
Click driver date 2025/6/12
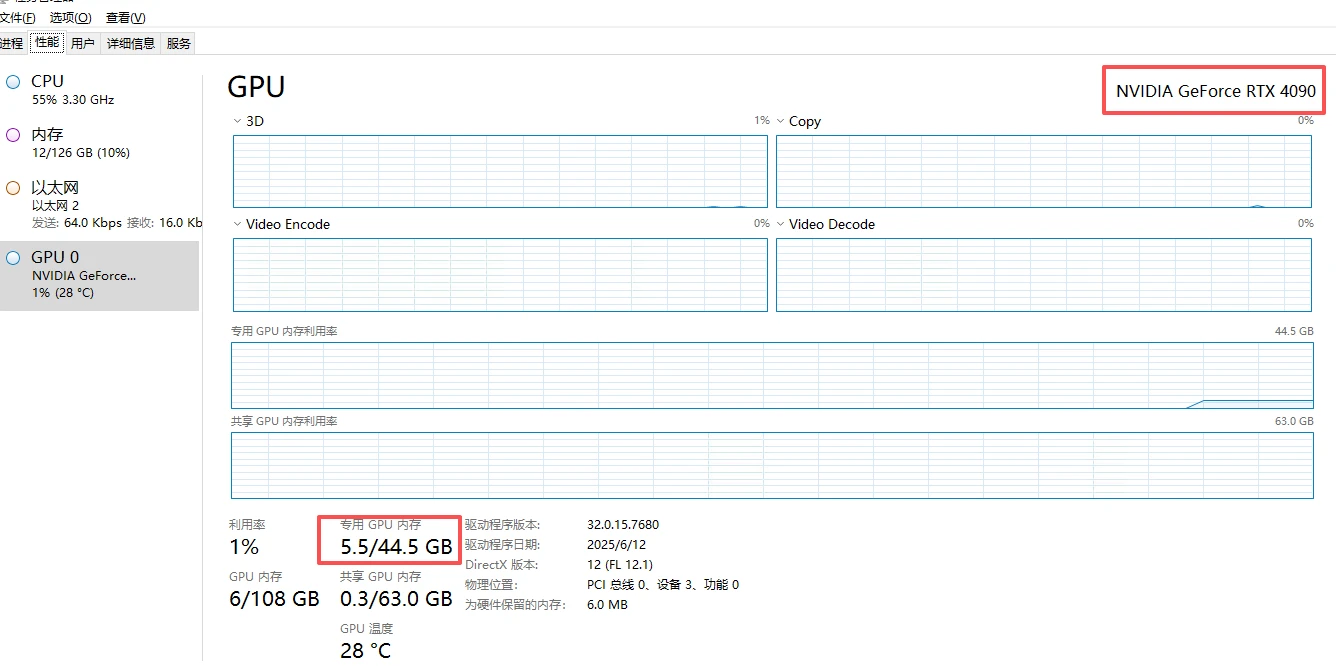617,545
